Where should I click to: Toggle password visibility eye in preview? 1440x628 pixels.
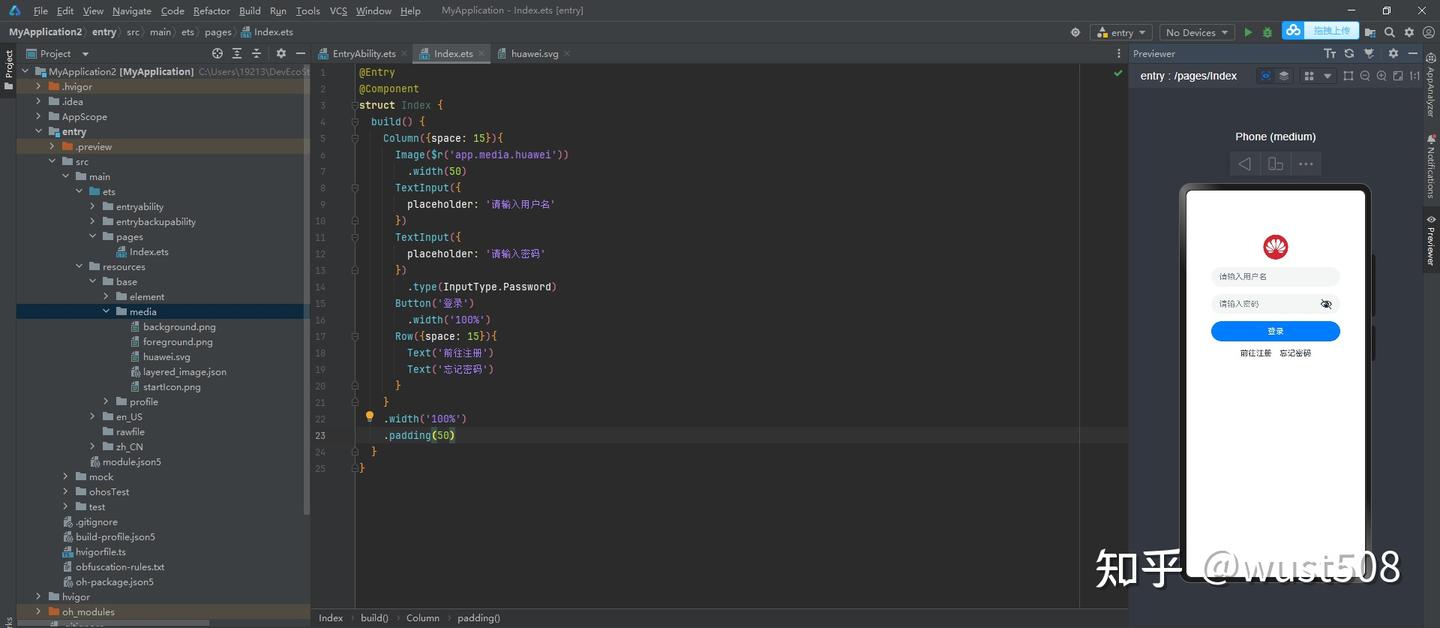pyautogui.click(x=1326, y=304)
